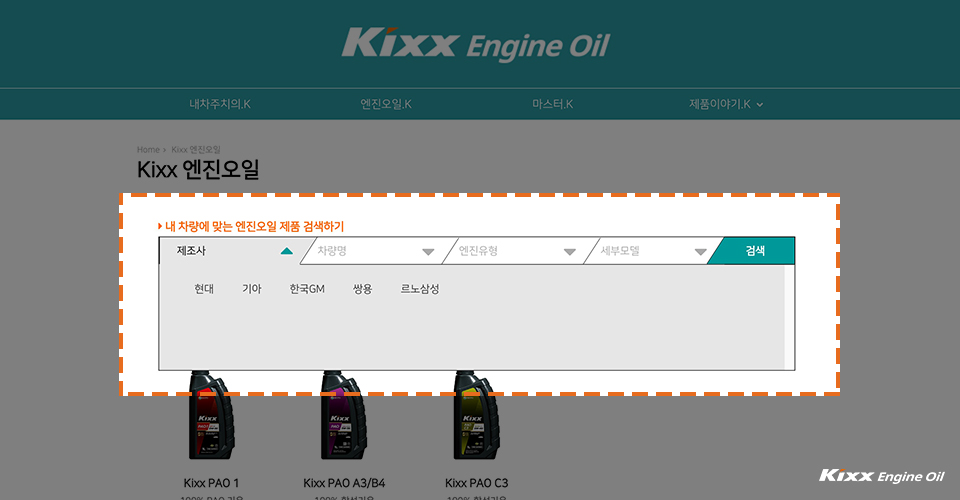Pick 쌍용 from the manufacturer list
The width and height of the screenshot is (960, 500).
[362, 289]
